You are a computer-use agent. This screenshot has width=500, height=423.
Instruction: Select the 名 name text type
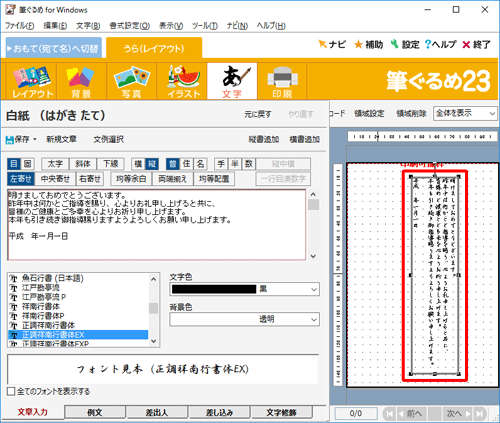[200, 164]
